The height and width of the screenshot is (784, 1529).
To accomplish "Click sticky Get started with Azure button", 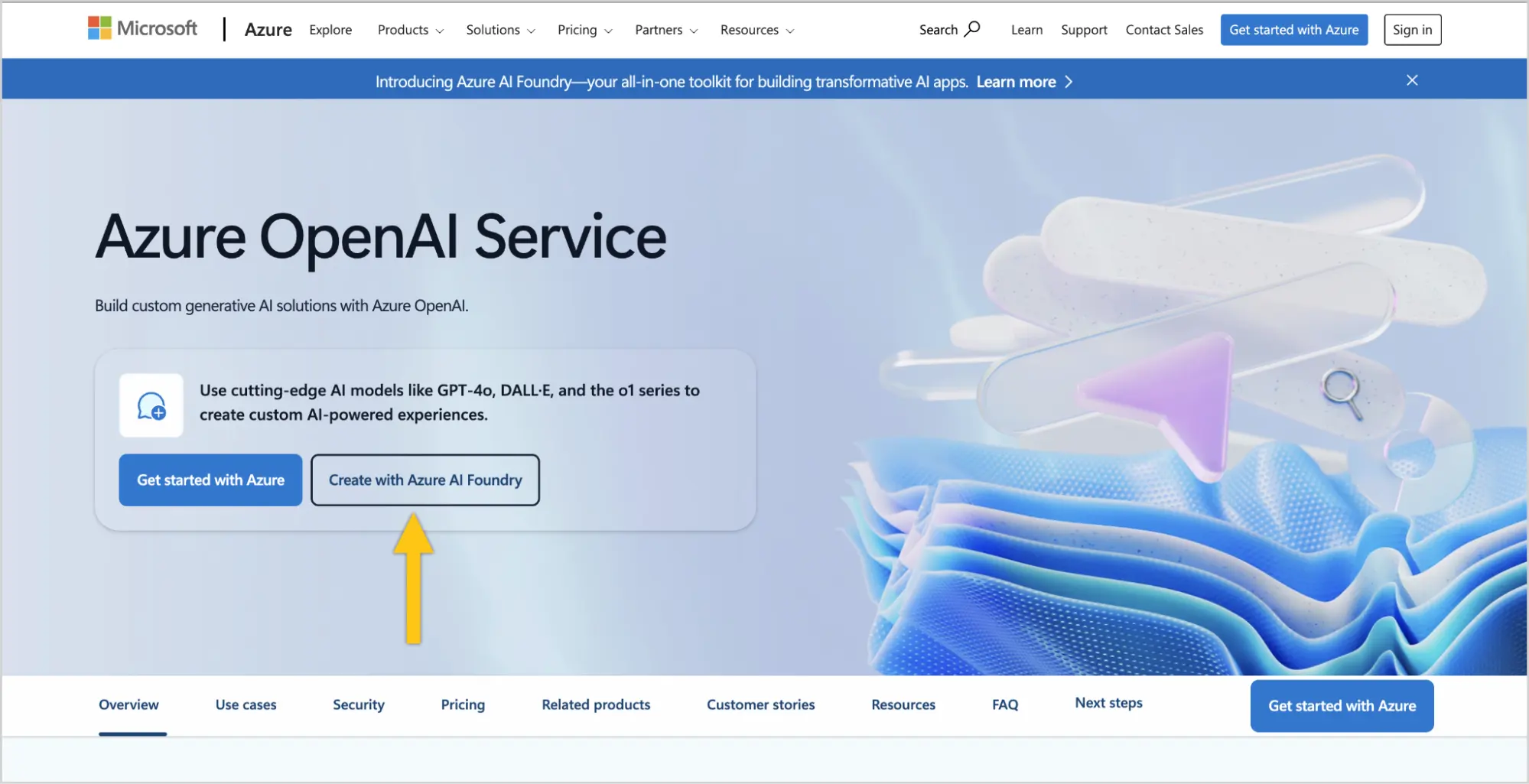I will (1342, 706).
